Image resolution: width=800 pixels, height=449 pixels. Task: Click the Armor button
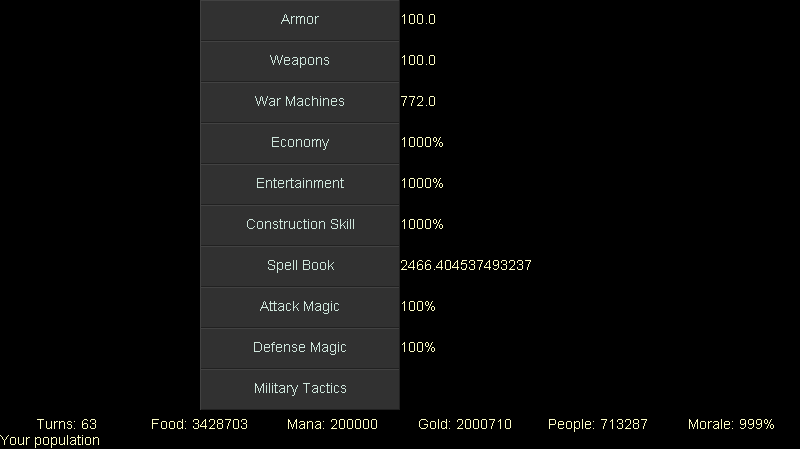[x=300, y=20]
